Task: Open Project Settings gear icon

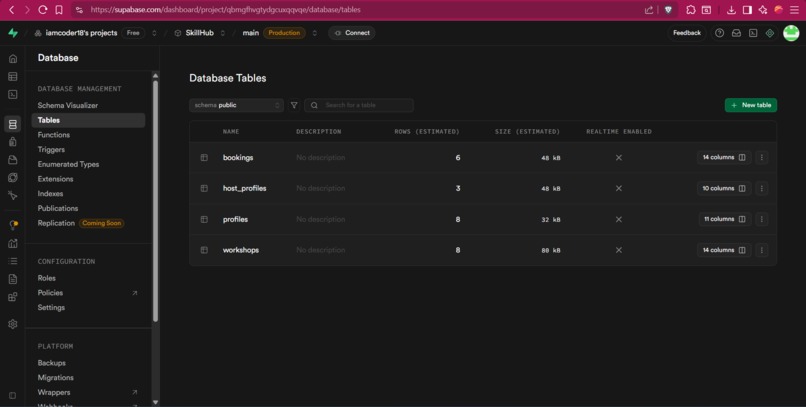Action: point(13,324)
